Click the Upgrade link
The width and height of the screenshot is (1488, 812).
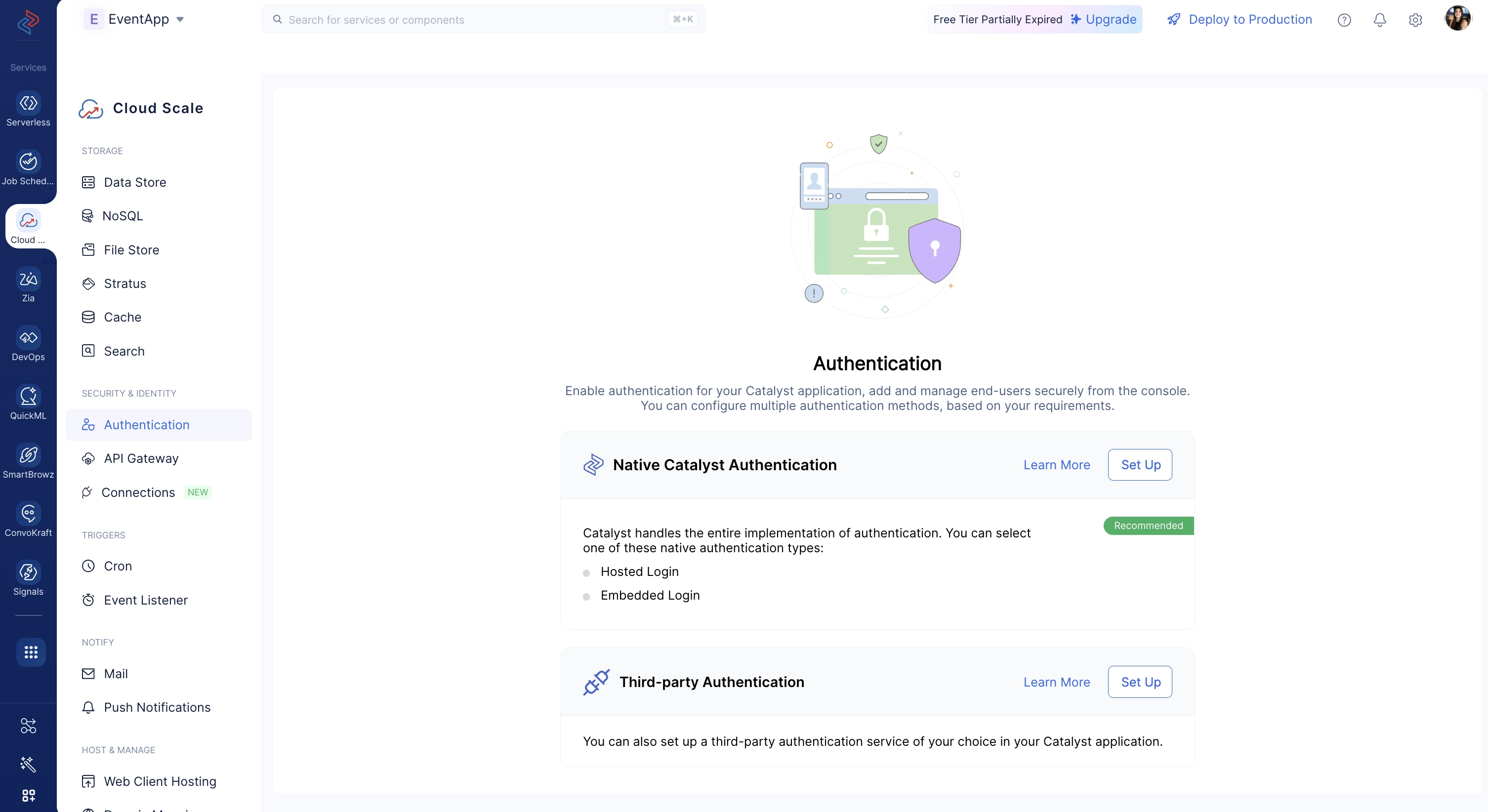click(1103, 19)
